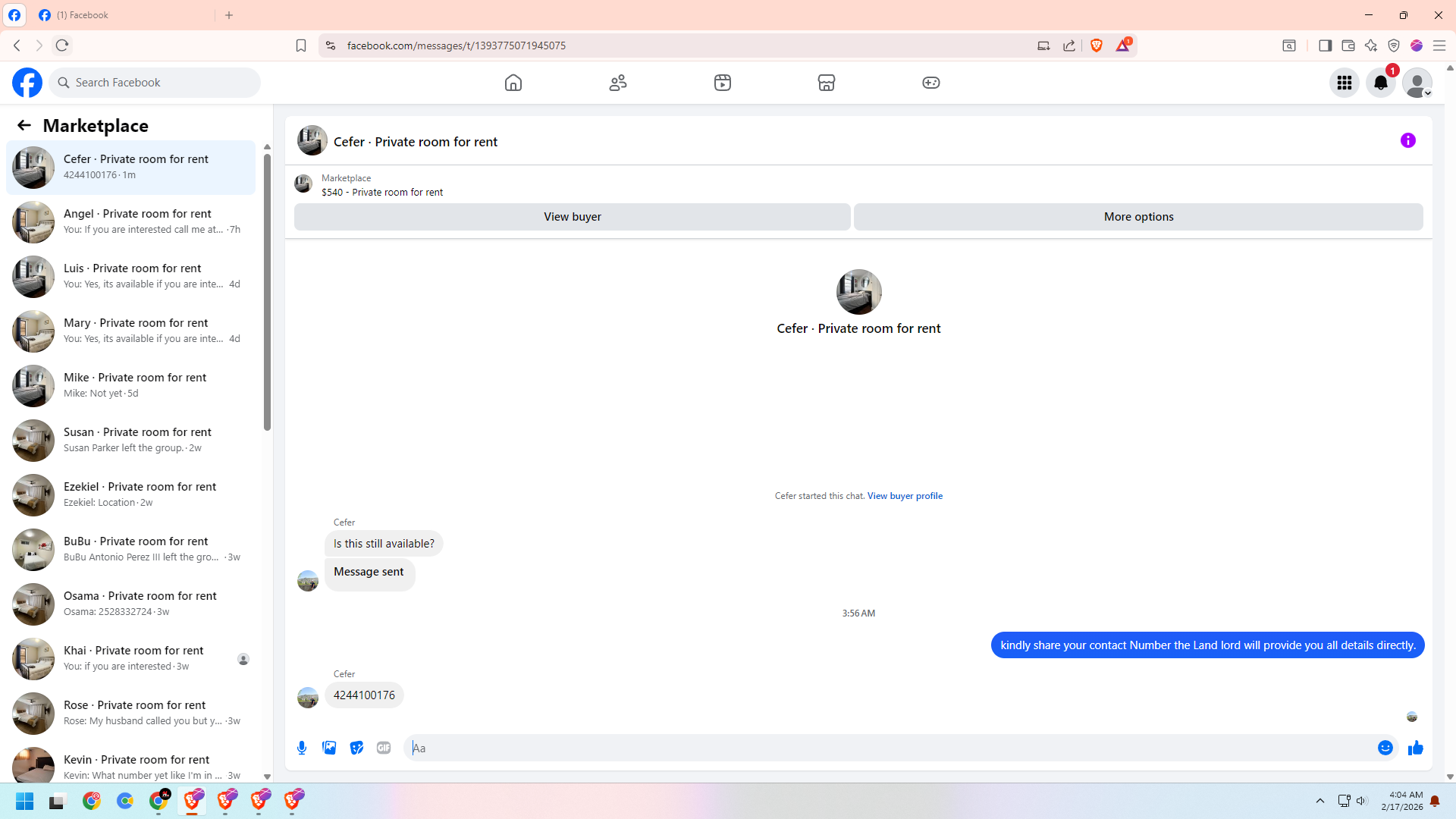Open the Facebook menu grid icon
This screenshot has height=819, width=1456.
tap(1345, 83)
